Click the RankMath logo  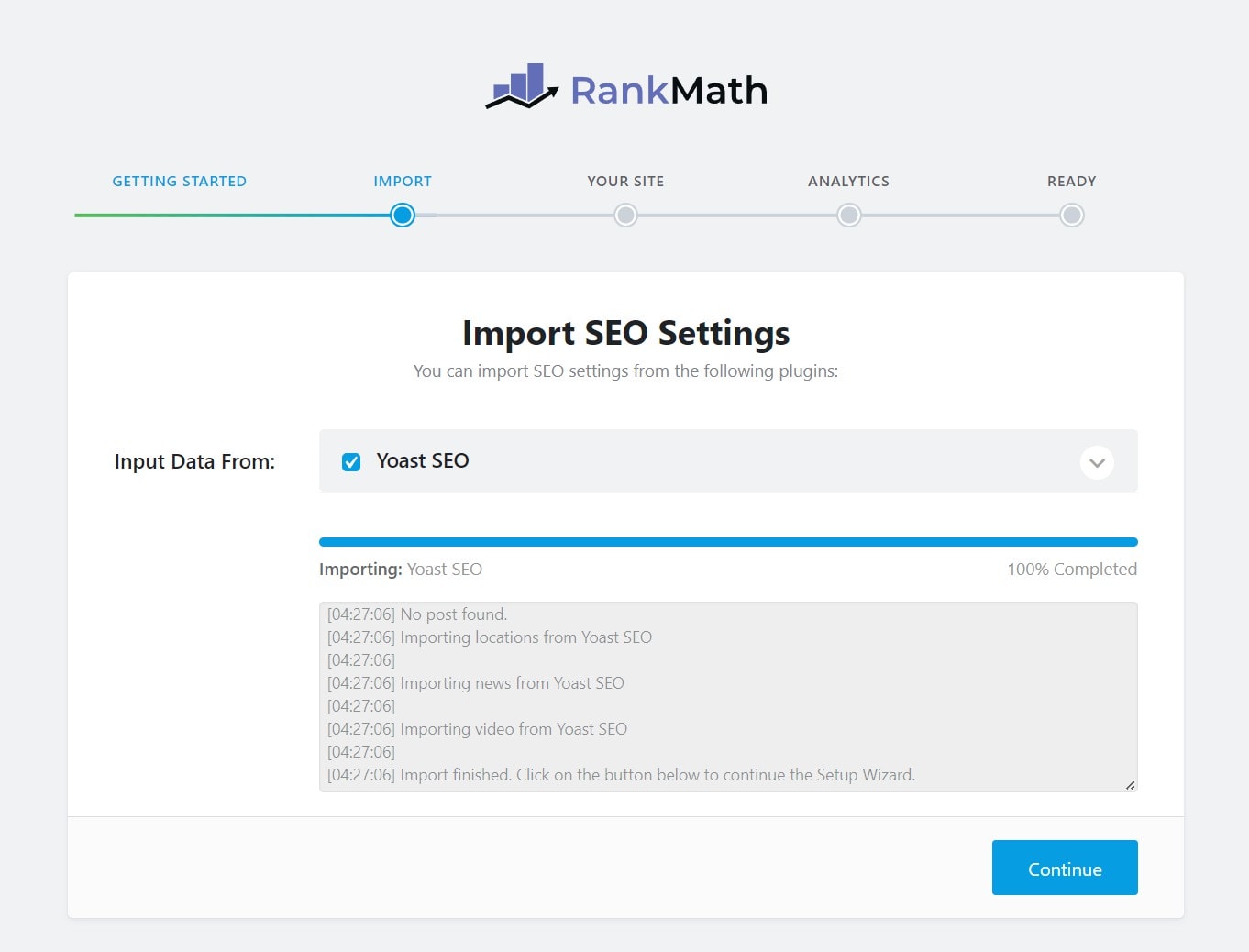point(626,87)
